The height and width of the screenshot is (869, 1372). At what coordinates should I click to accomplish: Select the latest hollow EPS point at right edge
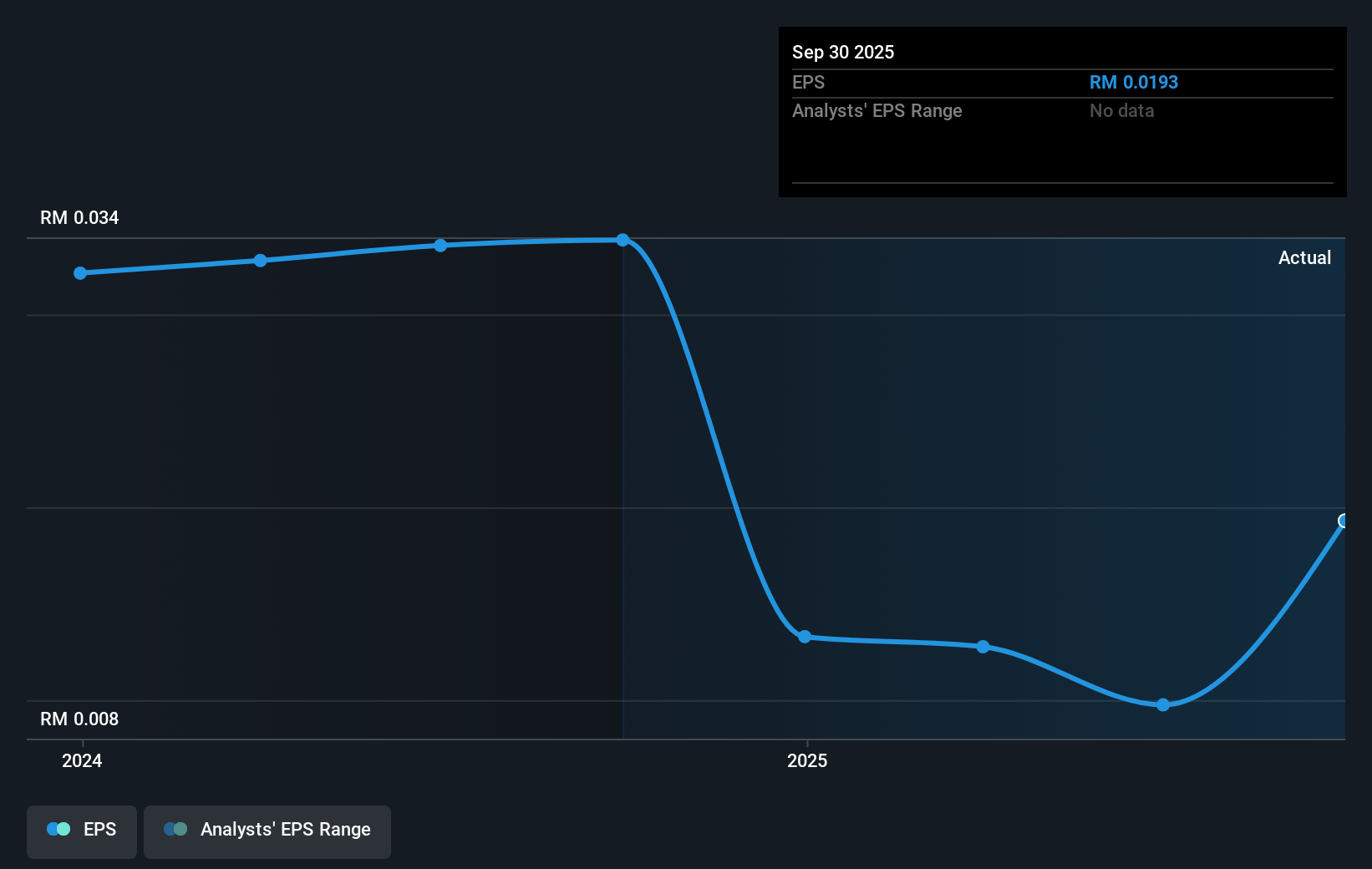coord(1344,521)
